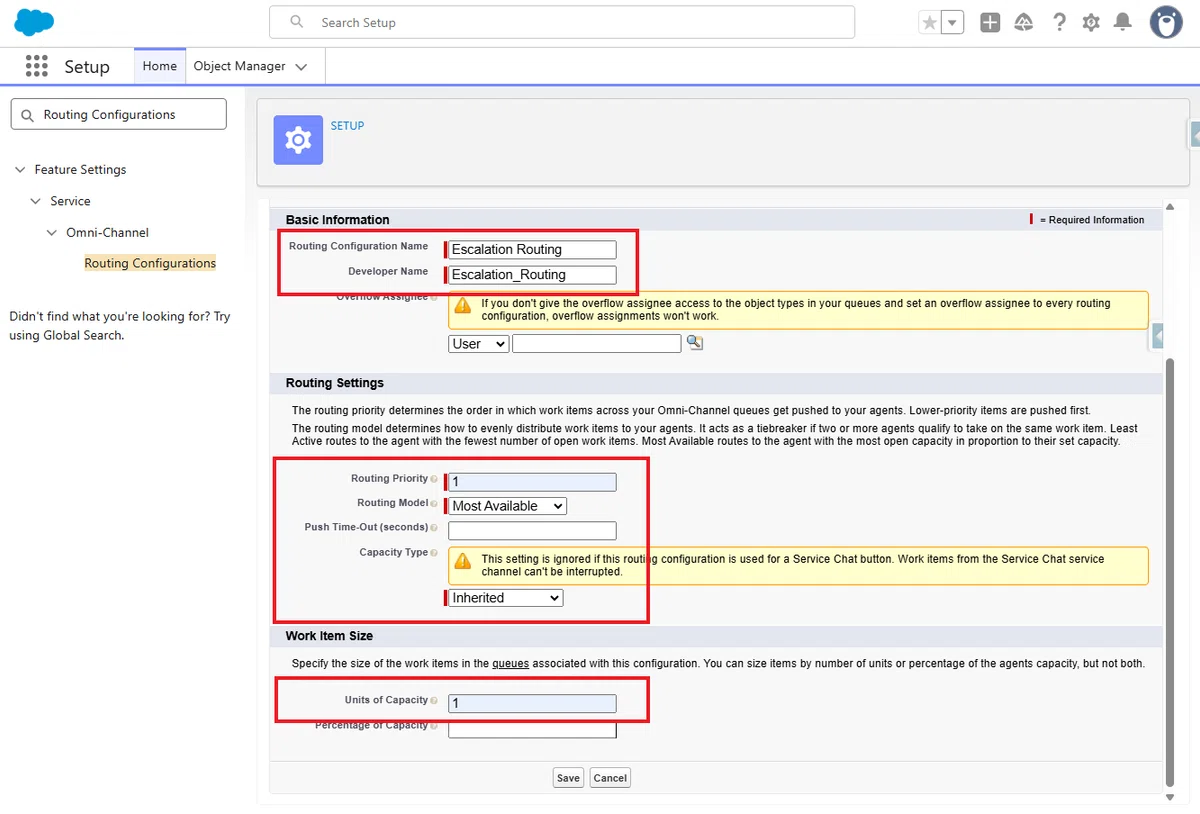
Task: Collapse the Omni-Channel tree node
Action: (52, 232)
